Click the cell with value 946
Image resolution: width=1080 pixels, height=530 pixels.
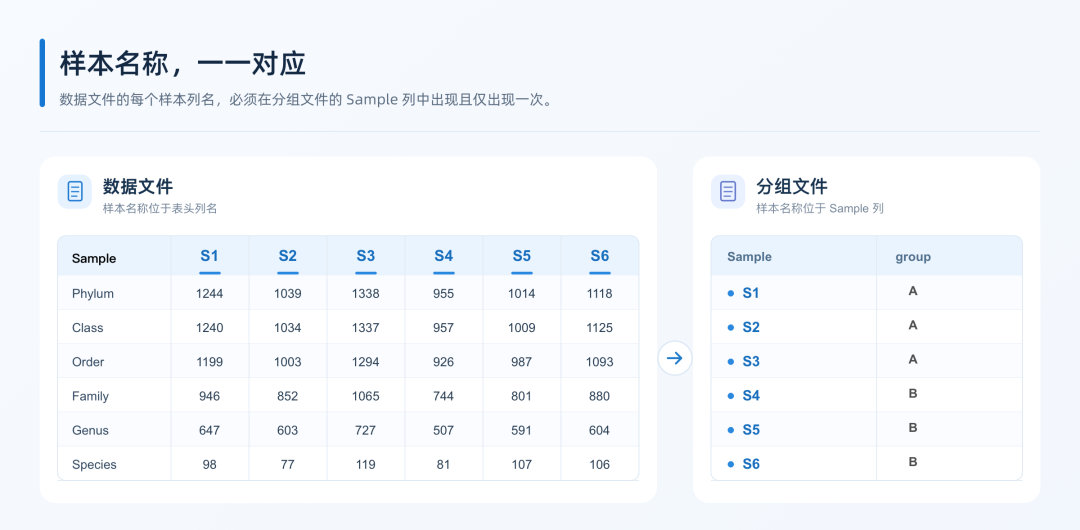pyautogui.click(x=209, y=396)
